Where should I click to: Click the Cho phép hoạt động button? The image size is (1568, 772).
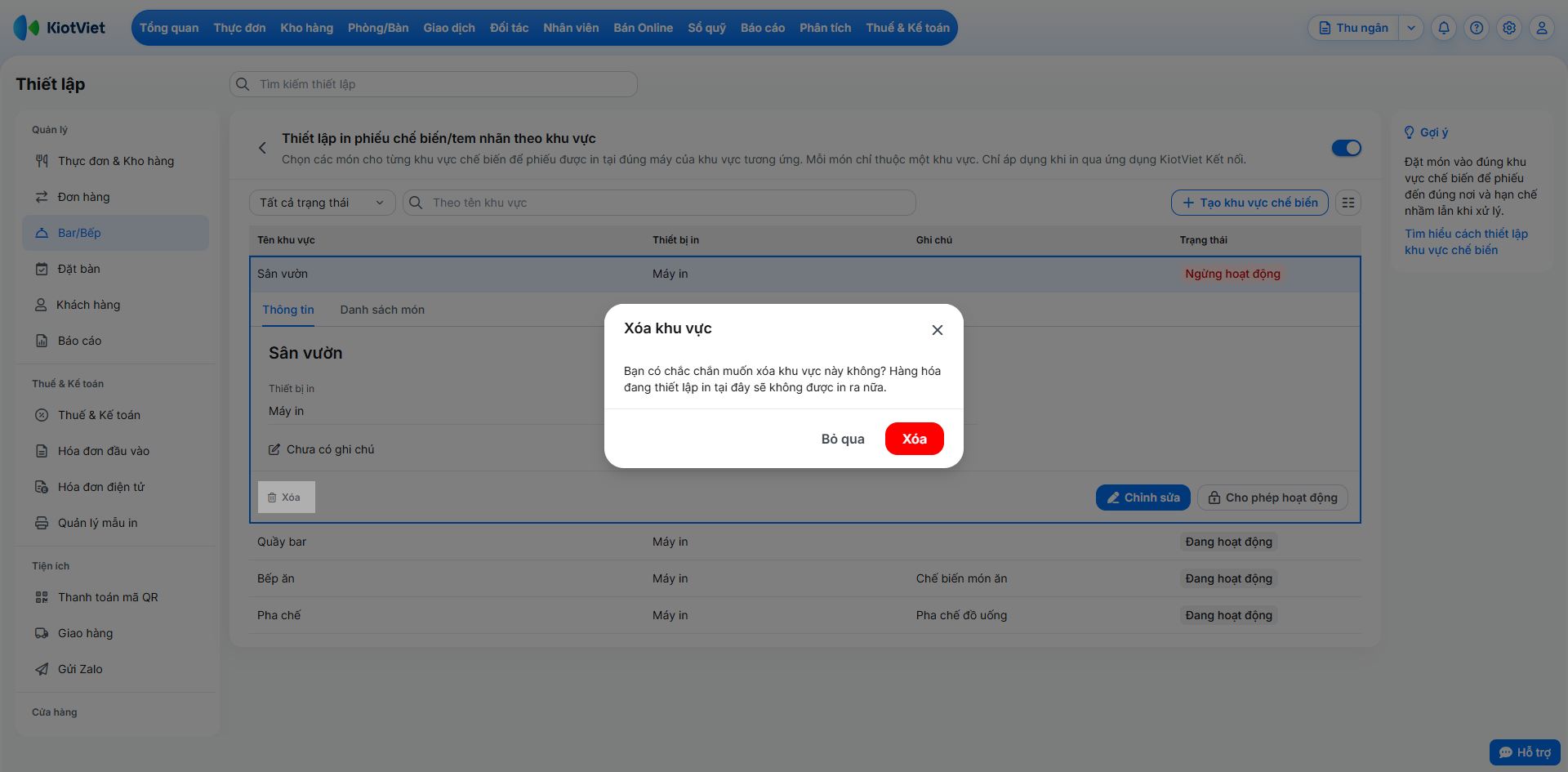[1272, 498]
